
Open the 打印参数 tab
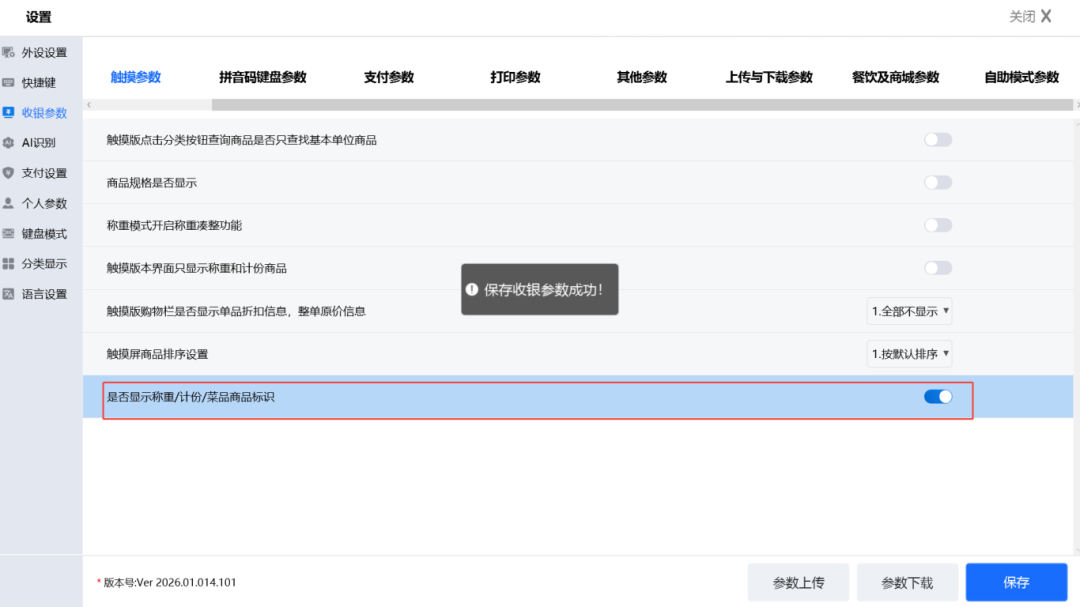click(x=515, y=77)
